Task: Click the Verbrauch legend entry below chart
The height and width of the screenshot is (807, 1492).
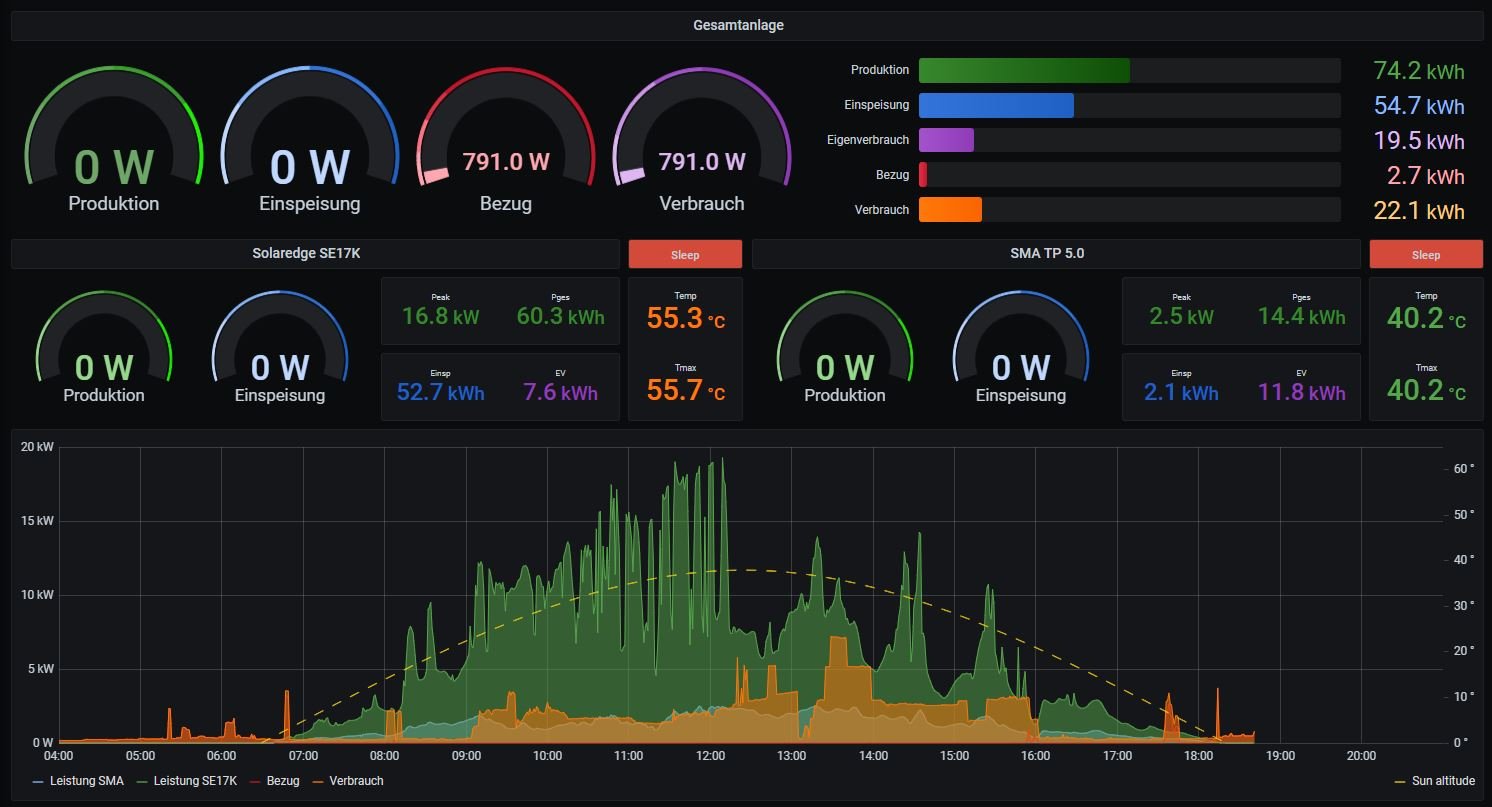Action: 355,781
